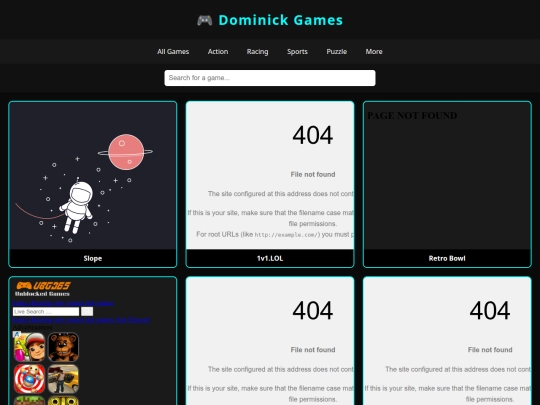540x405 pixels.
Task: Open the 1v1.LOL 404 preview
Action: point(270,176)
